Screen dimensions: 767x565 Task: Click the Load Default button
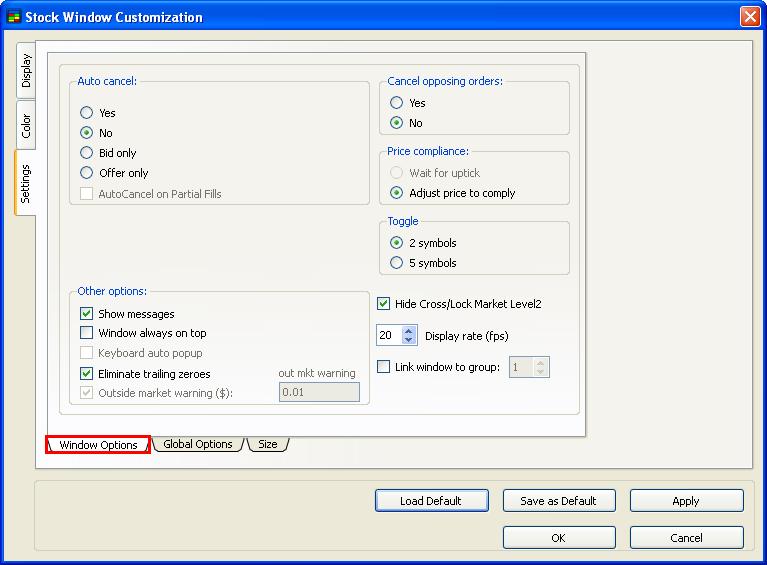(x=432, y=501)
